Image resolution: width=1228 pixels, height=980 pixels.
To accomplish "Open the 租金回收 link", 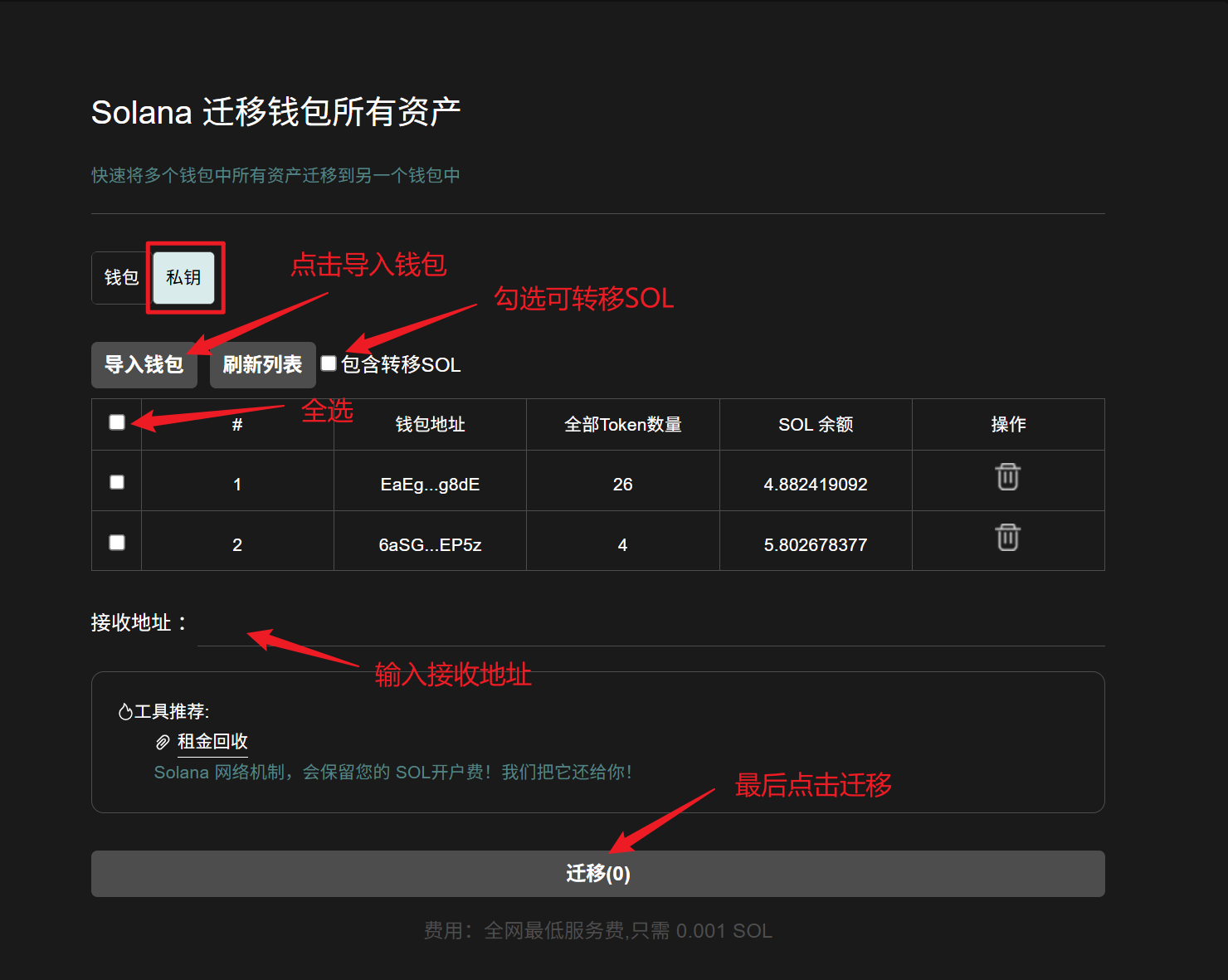I will tap(212, 742).
